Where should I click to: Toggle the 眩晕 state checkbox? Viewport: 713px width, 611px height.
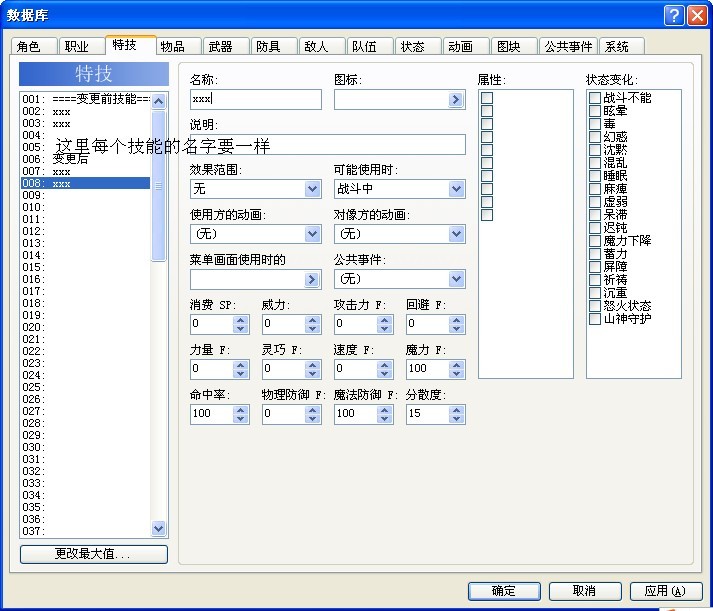click(x=595, y=110)
